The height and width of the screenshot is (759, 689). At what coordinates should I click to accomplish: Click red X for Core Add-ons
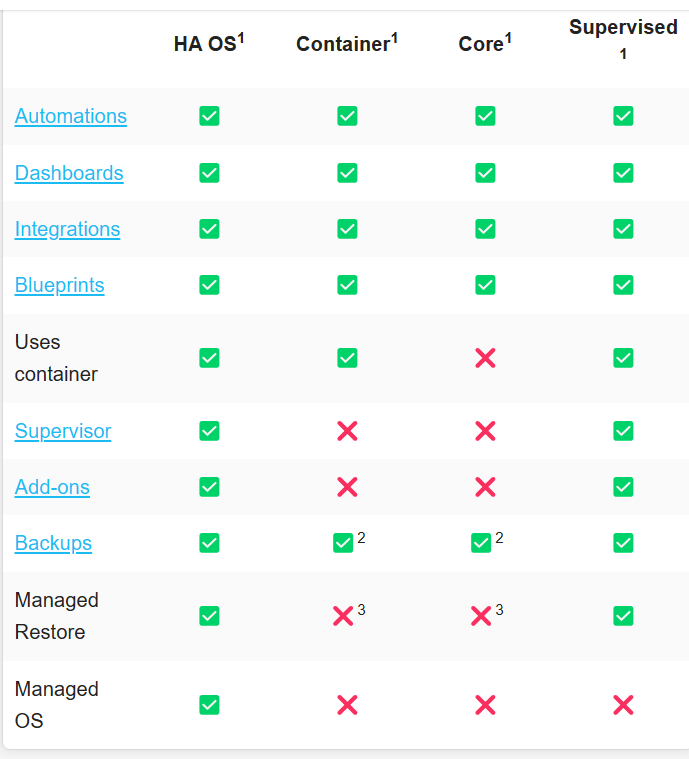coord(485,487)
